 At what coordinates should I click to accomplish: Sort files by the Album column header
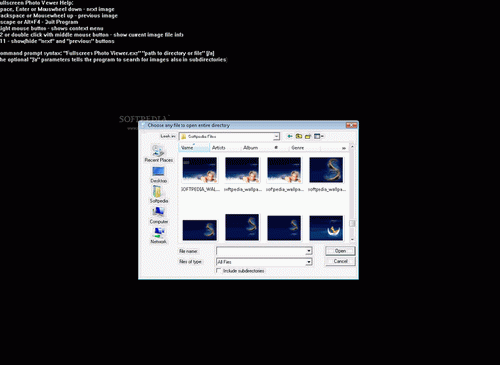[x=250, y=148]
